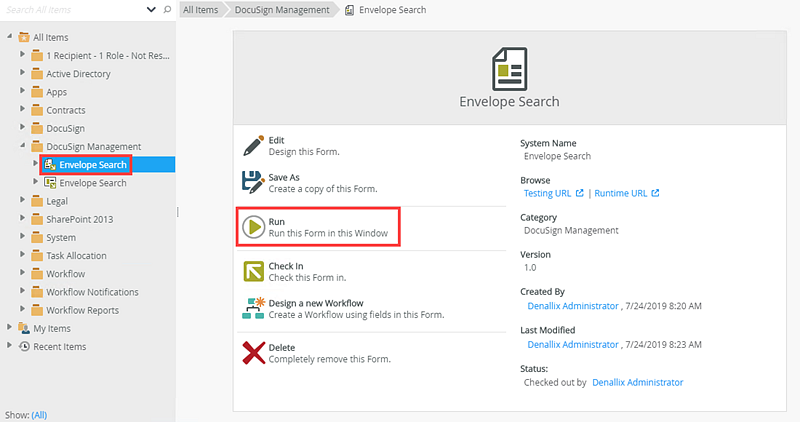
Task: Click the Check In action text
Action: click(307, 272)
